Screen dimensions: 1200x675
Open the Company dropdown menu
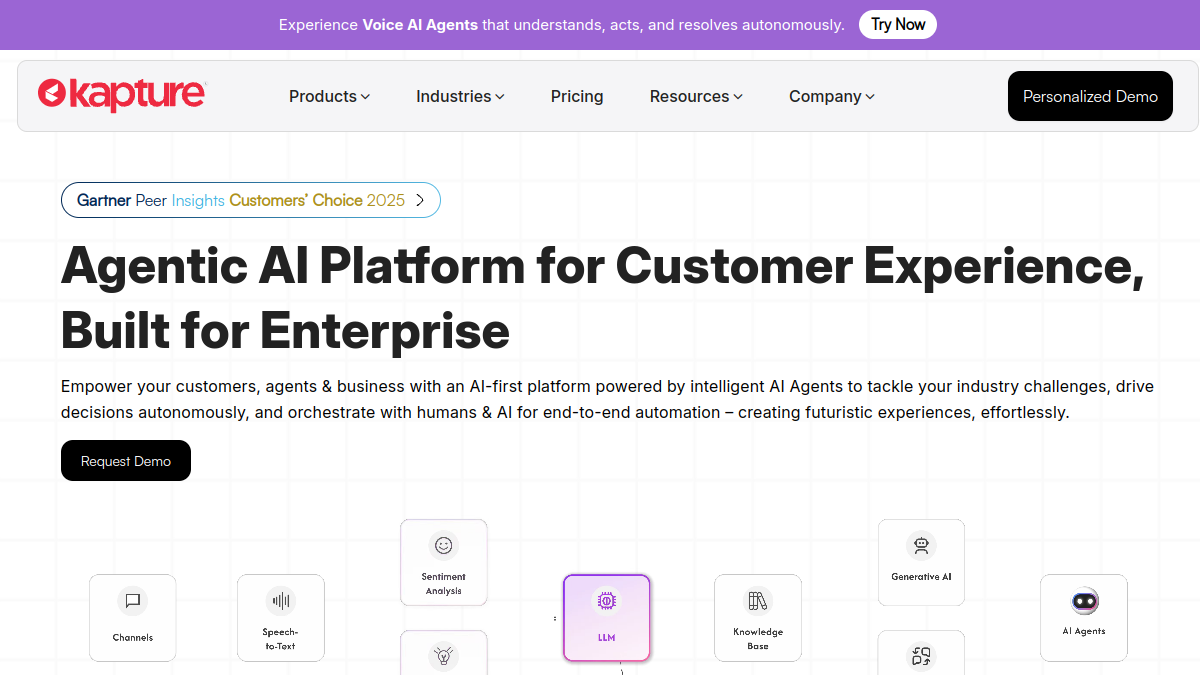[832, 96]
